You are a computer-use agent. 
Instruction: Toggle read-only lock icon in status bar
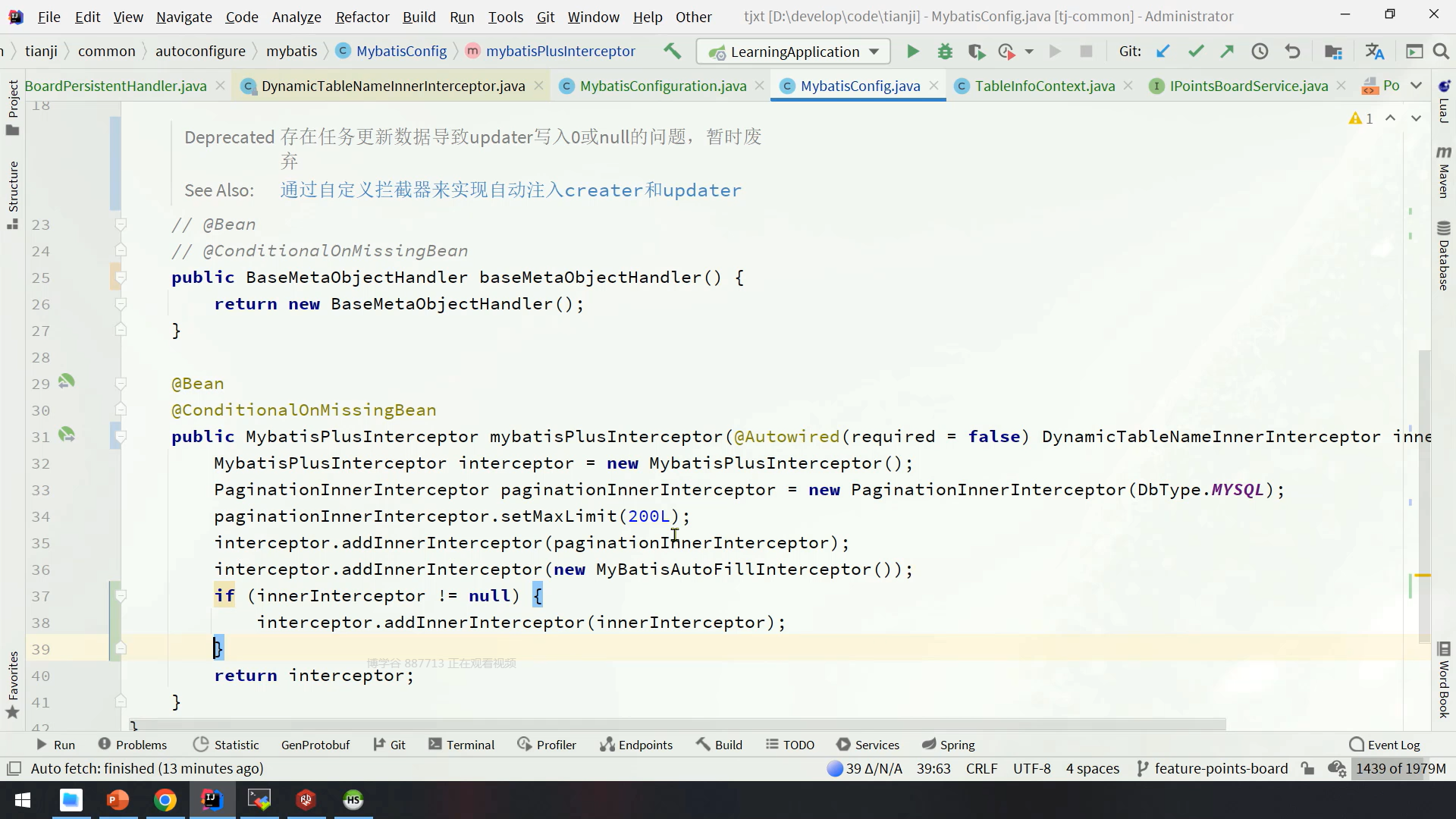[x=1308, y=768]
